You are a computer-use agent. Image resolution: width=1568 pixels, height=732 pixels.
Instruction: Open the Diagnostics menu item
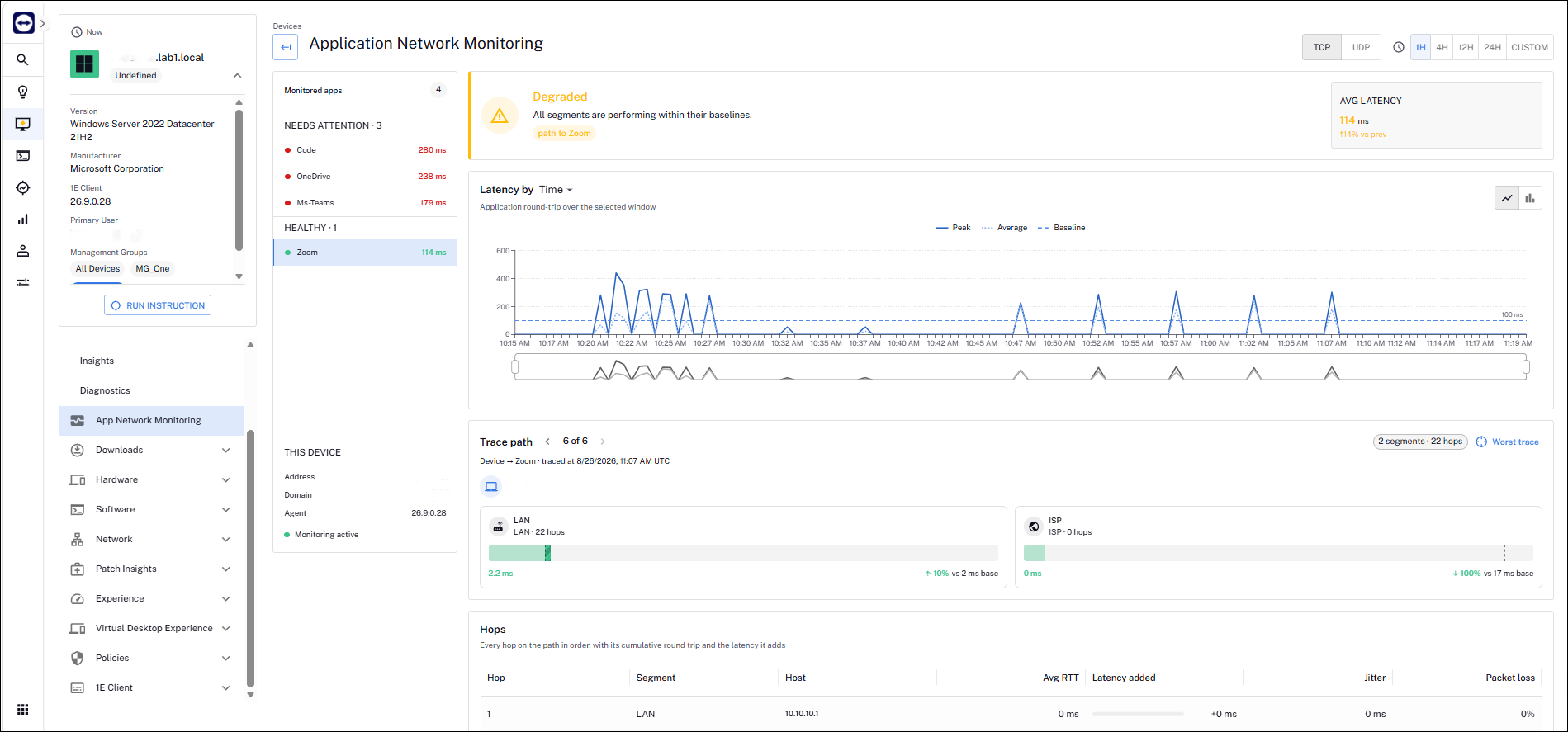[x=105, y=390]
